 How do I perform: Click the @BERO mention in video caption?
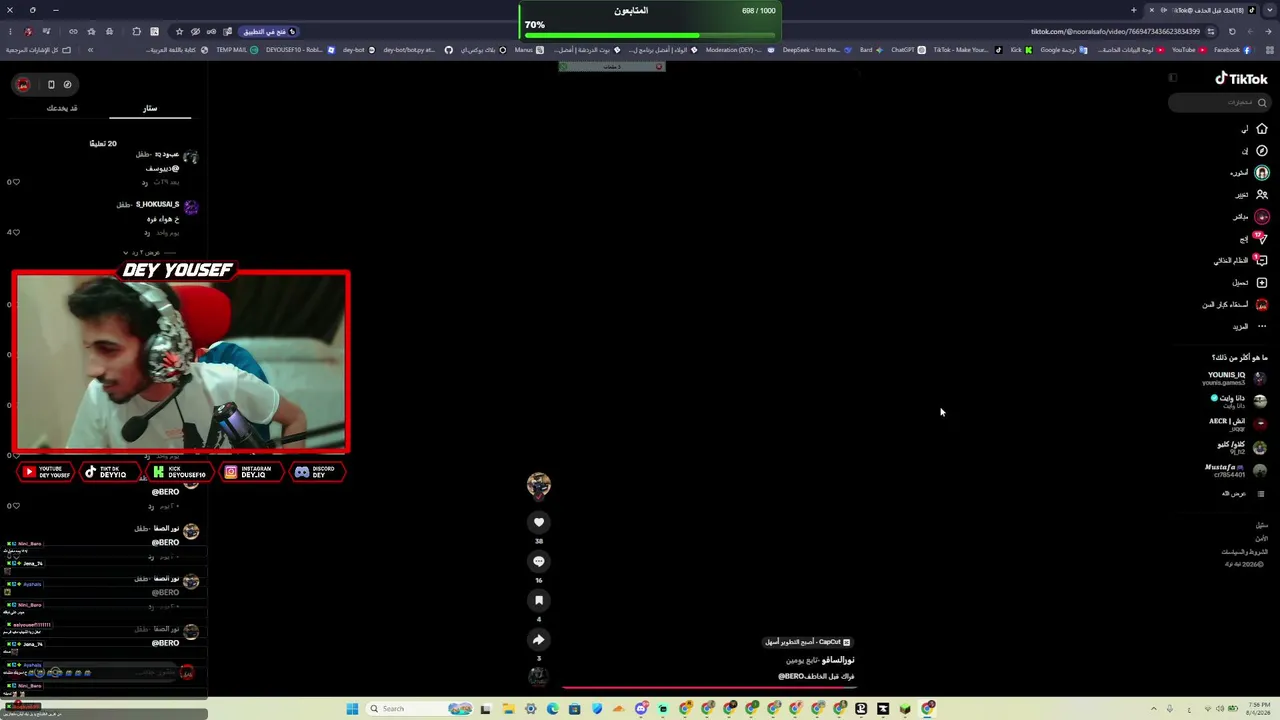point(792,676)
